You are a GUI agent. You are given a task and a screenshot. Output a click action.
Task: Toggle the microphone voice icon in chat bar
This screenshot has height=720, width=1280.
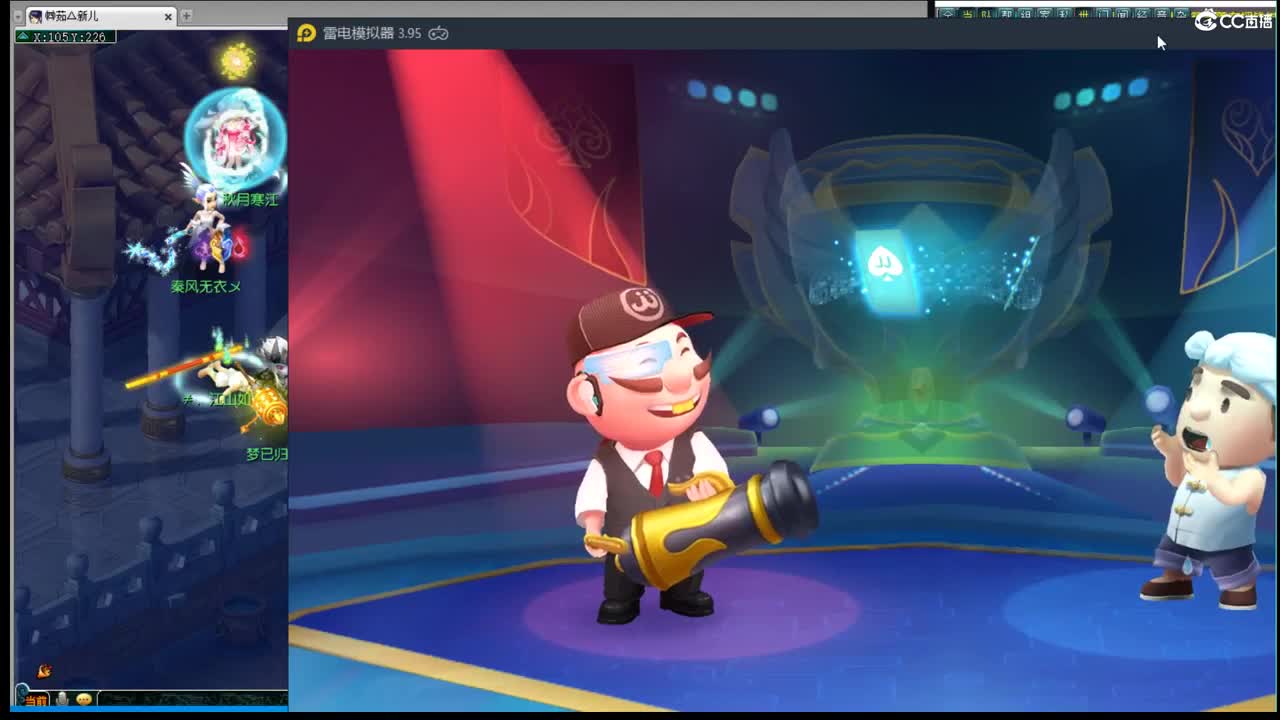(x=62, y=699)
